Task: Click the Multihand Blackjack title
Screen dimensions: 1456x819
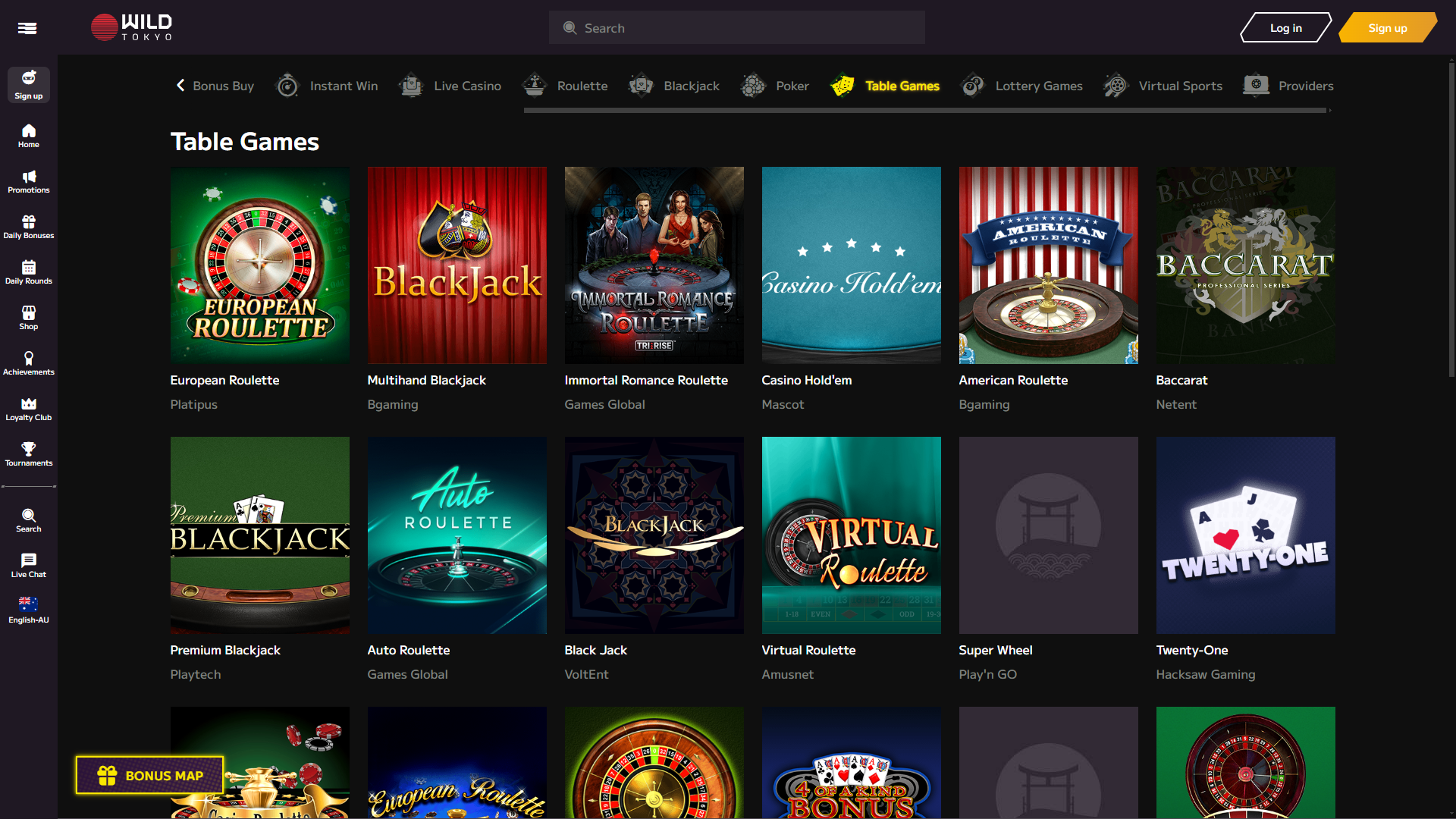Action: click(427, 380)
